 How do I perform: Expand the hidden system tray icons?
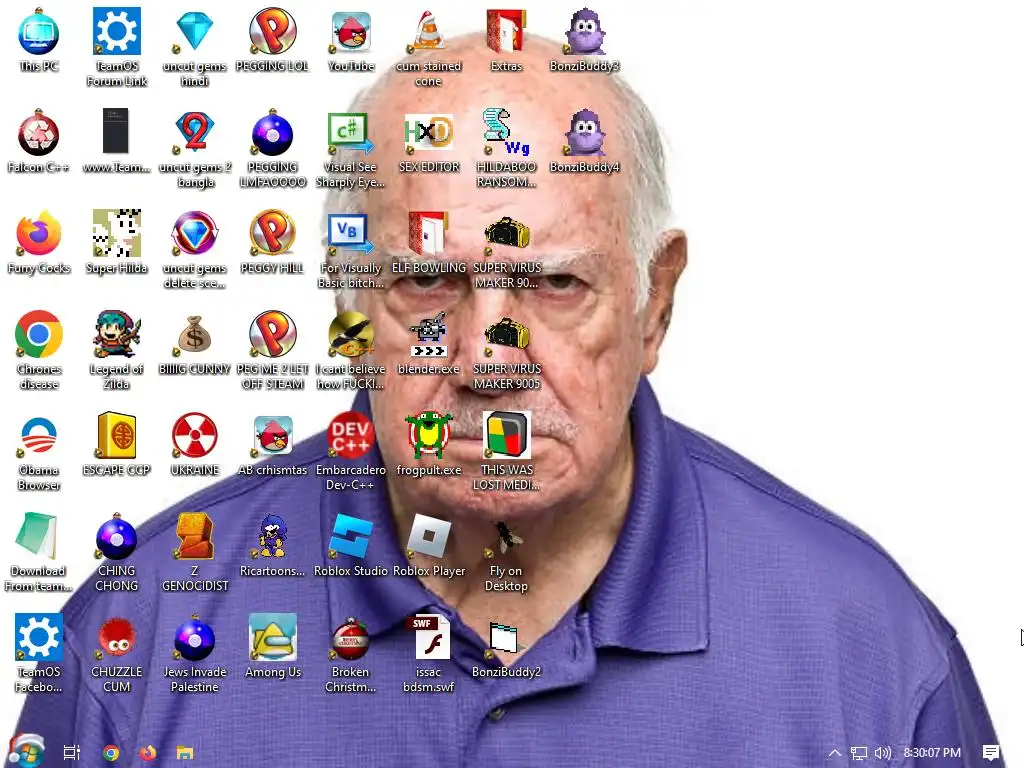coord(835,753)
